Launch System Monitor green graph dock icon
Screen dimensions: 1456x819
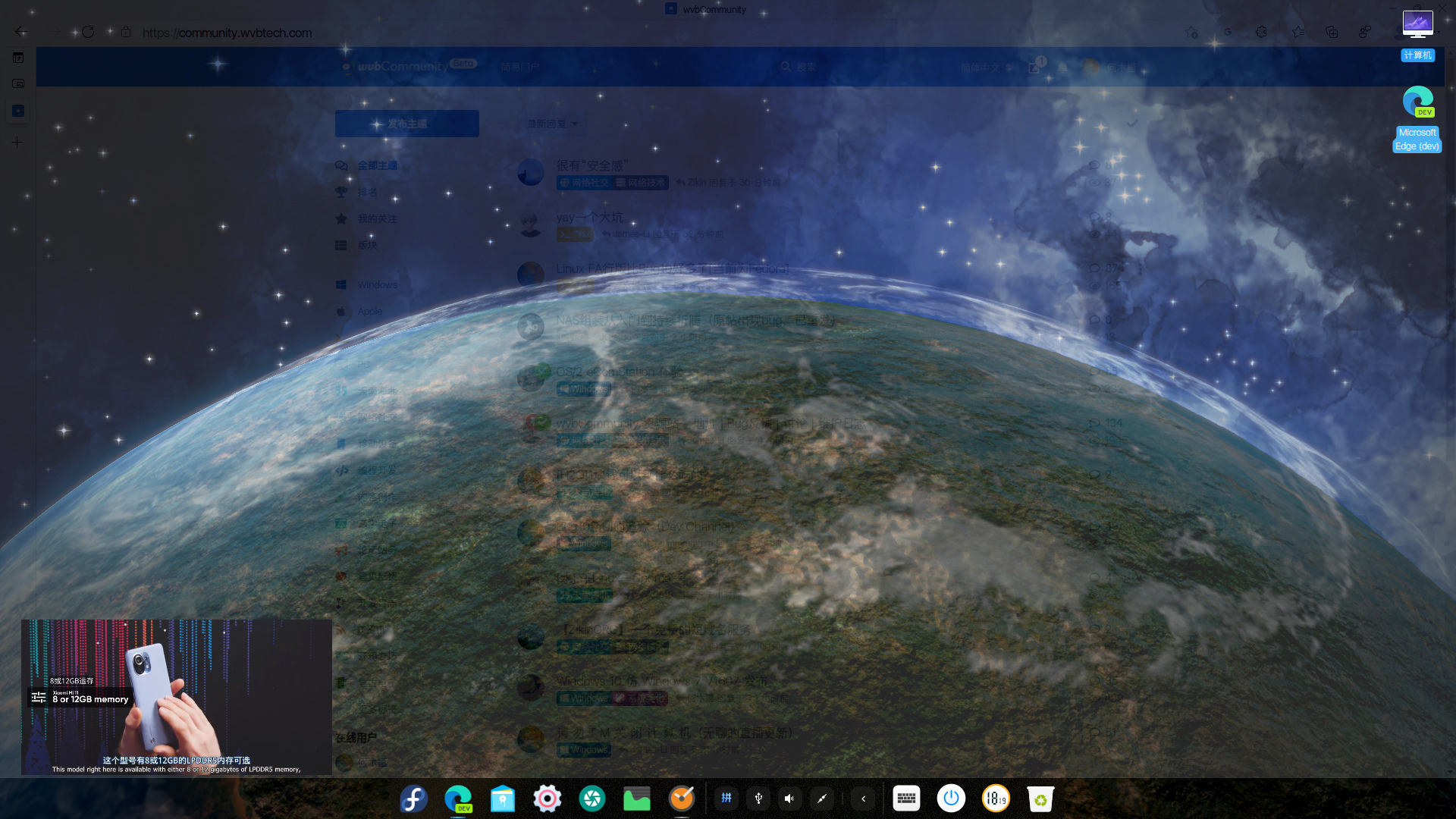pos(636,799)
